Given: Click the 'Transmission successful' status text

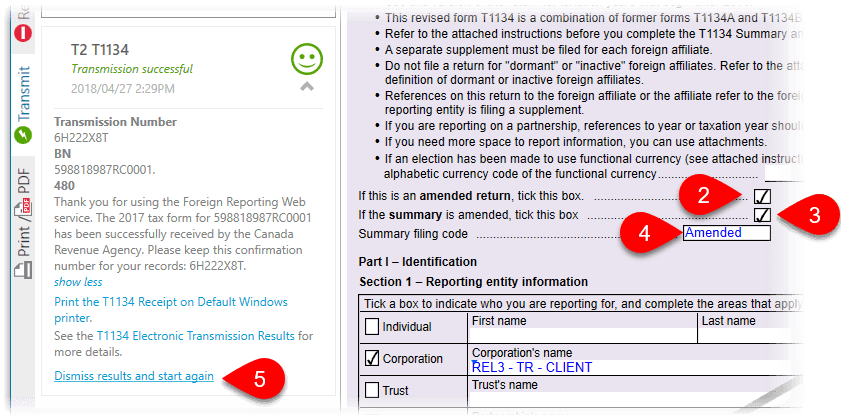Looking at the screenshot, I should (132, 69).
